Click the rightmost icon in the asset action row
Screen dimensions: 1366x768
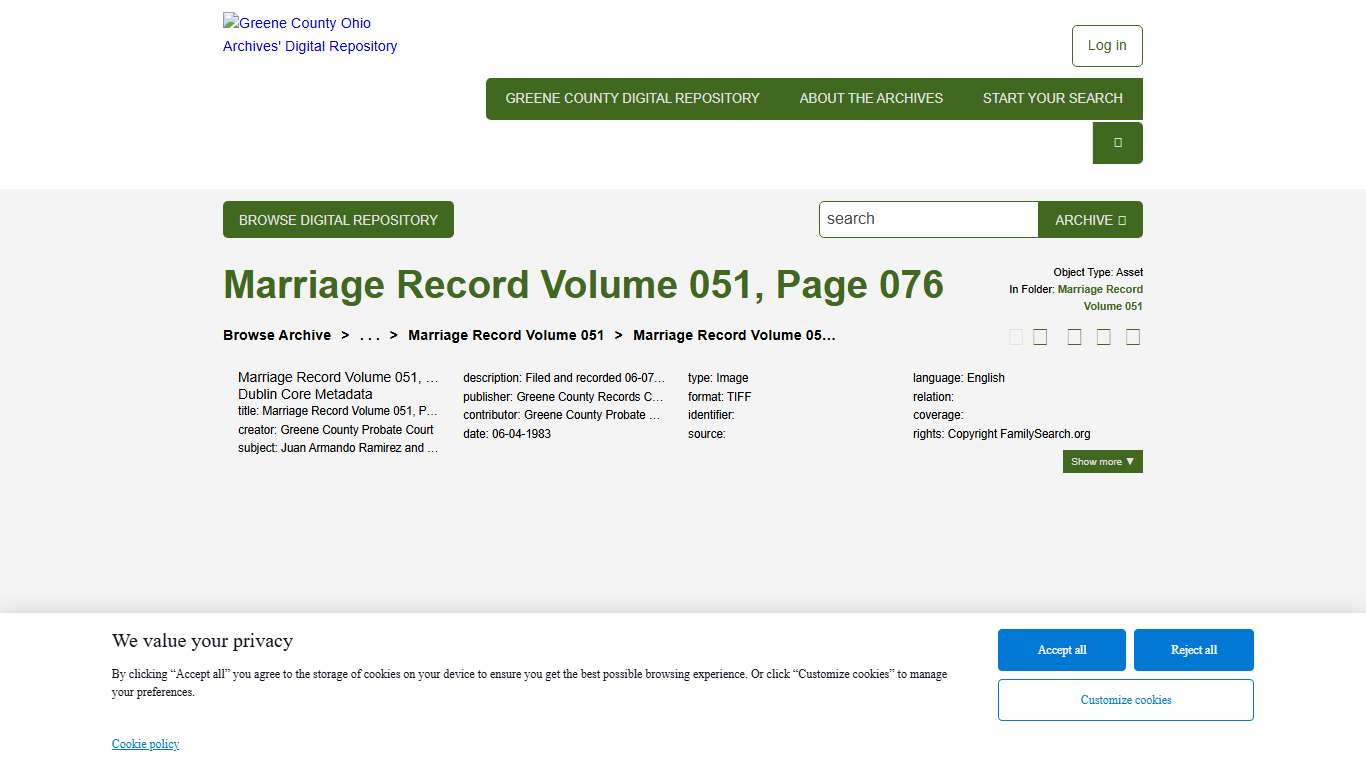click(1133, 337)
